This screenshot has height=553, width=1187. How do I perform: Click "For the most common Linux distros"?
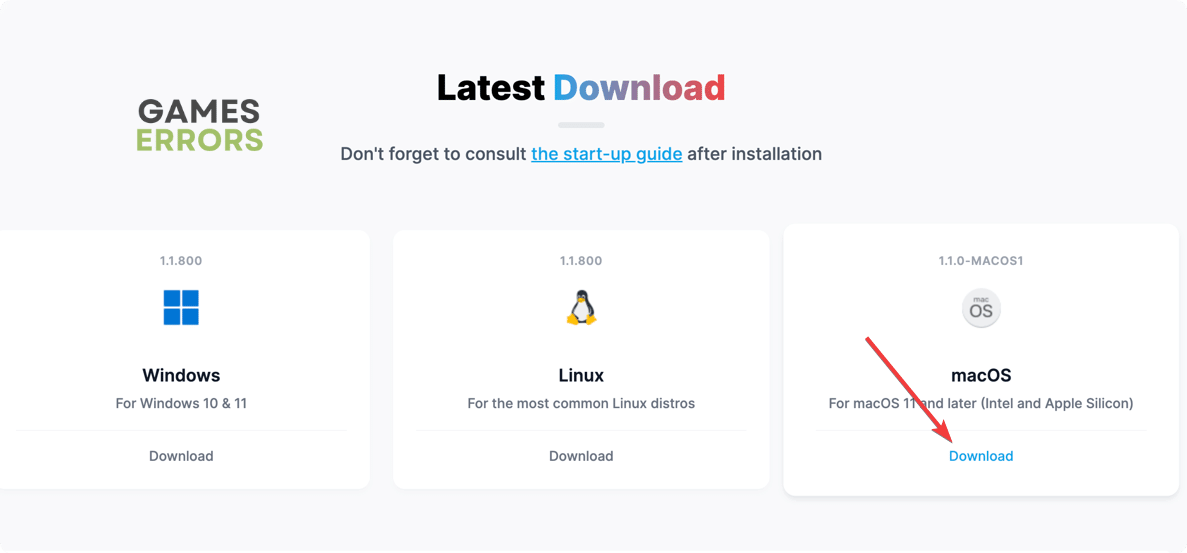581,404
